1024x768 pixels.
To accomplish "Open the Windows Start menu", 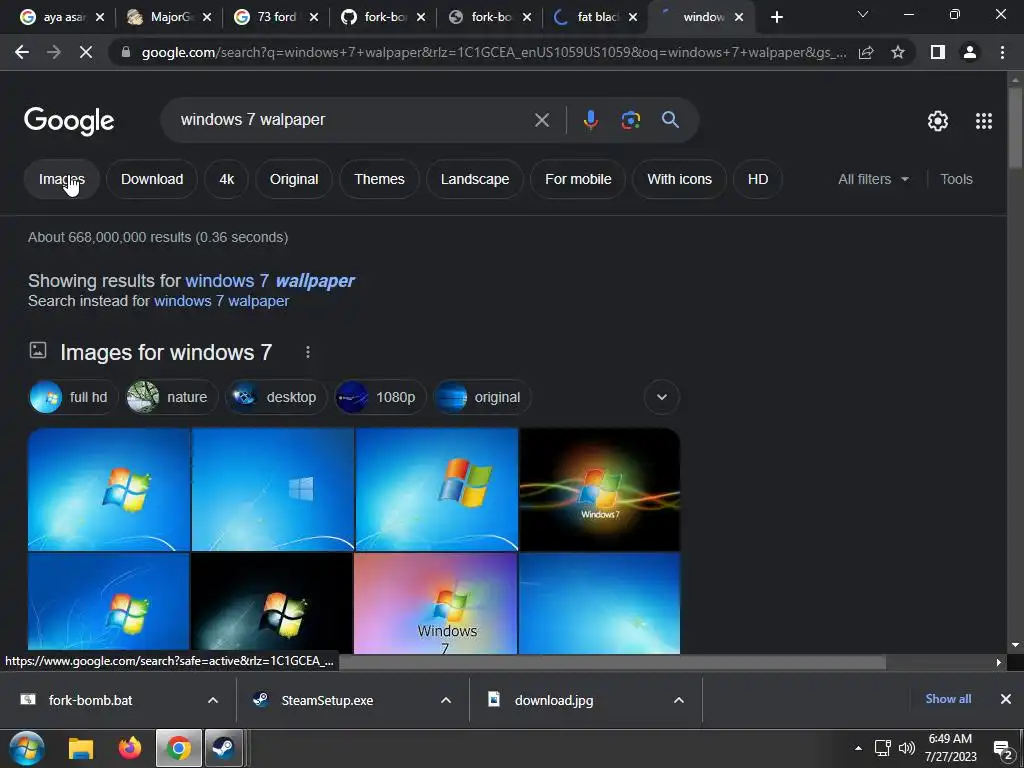I will click(27, 748).
